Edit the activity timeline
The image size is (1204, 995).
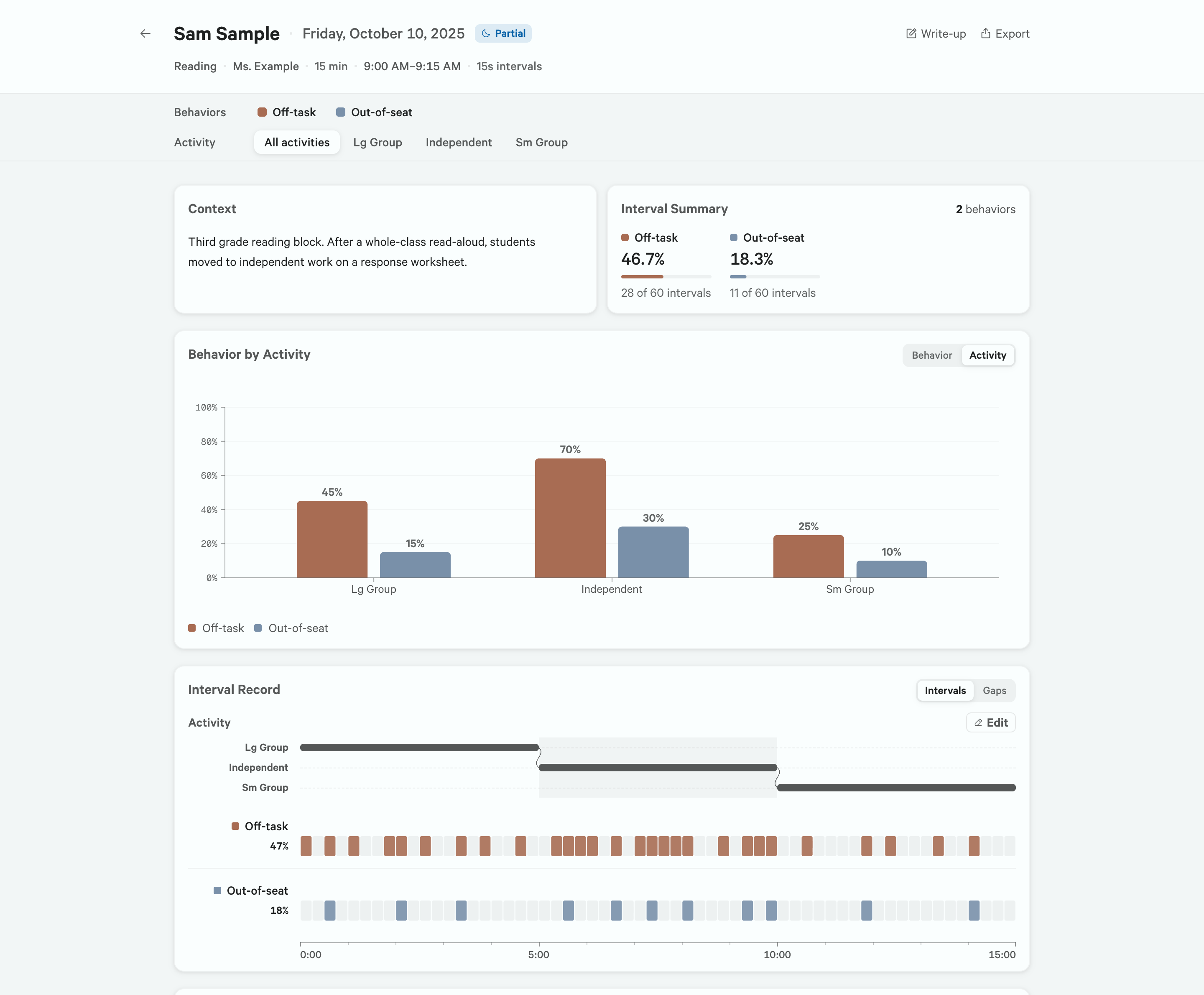(991, 723)
